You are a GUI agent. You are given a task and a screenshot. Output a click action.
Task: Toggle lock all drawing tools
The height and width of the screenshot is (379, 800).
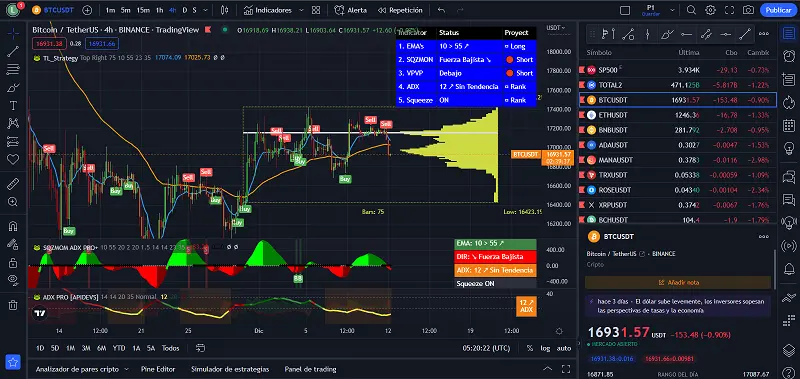click(x=13, y=263)
